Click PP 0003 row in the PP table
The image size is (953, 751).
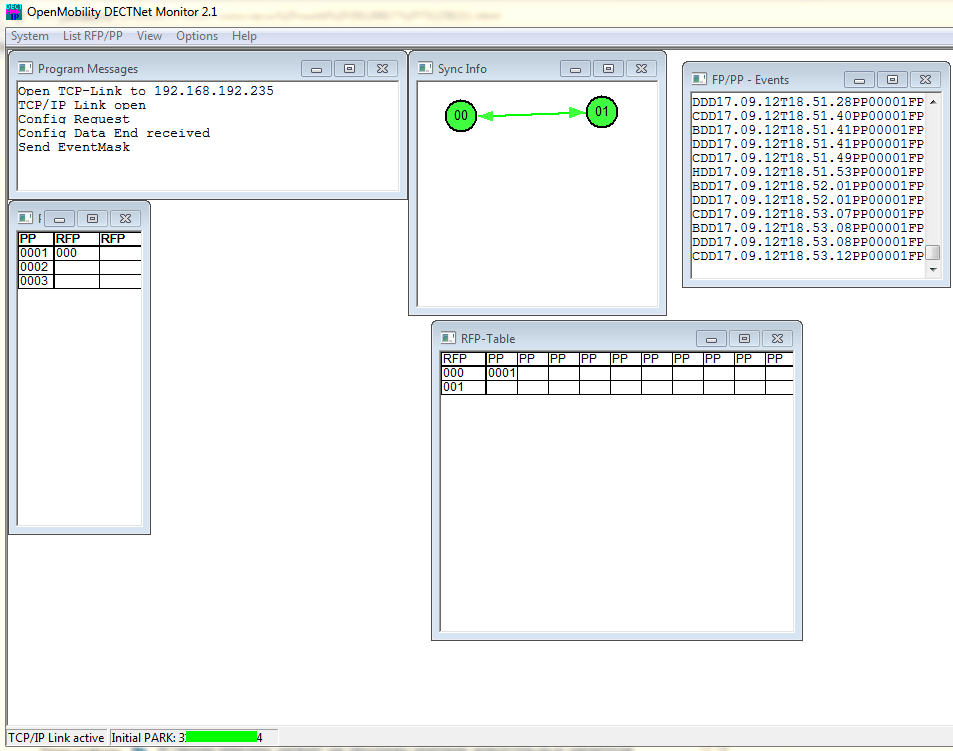80,281
